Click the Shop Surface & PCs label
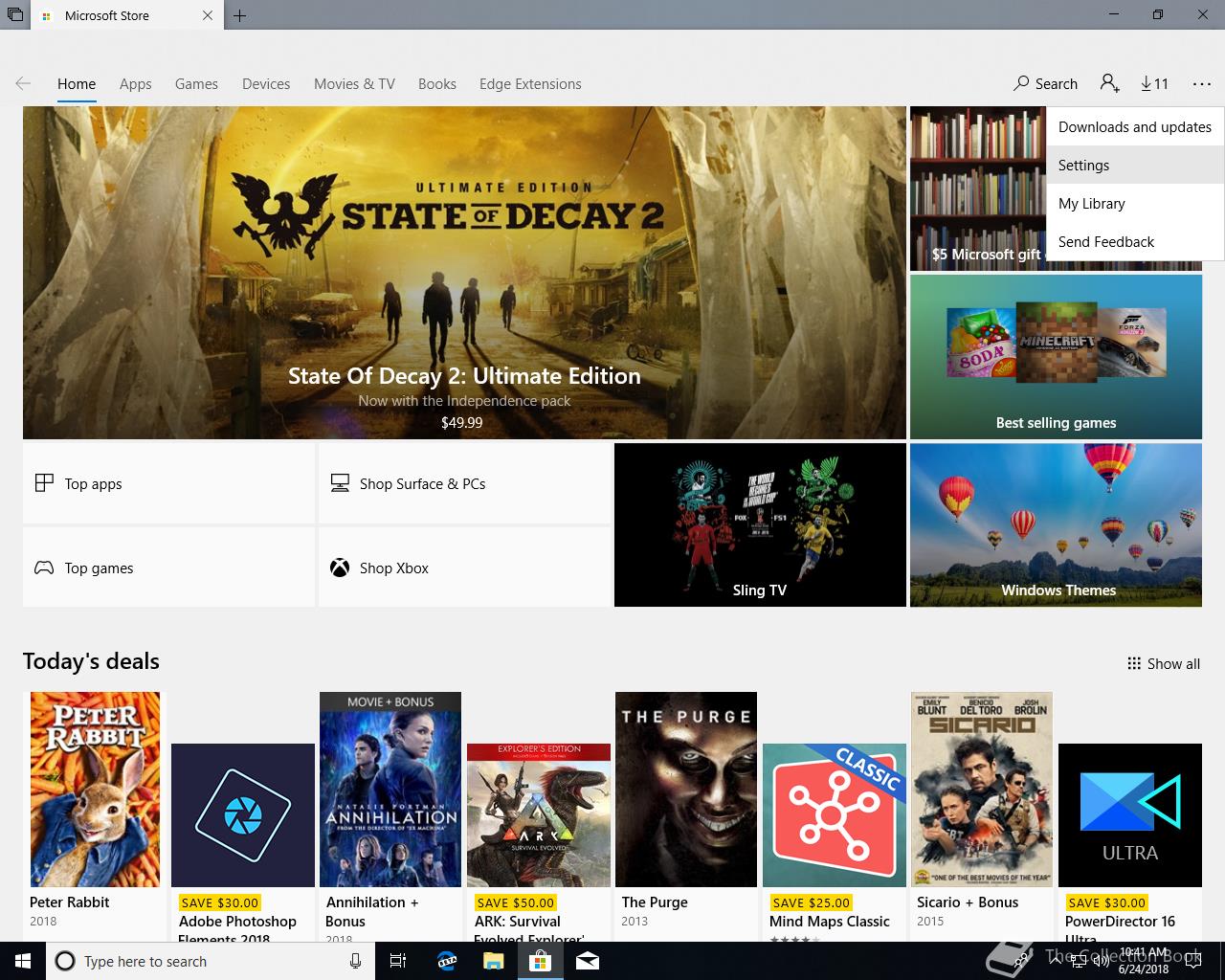This screenshot has height=980, width=1225. pos(423,483)
